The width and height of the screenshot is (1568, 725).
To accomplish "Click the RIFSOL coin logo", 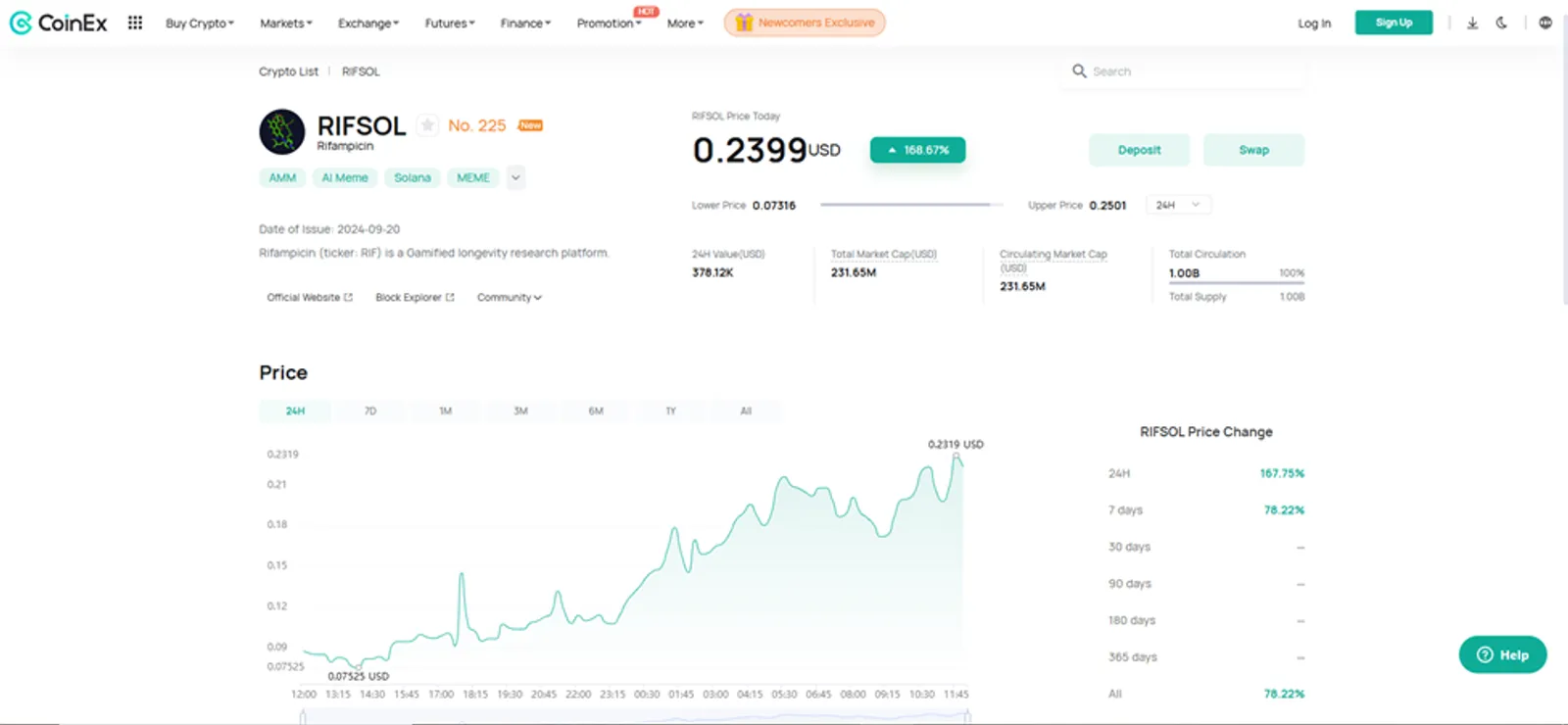I will pos(282,131).
